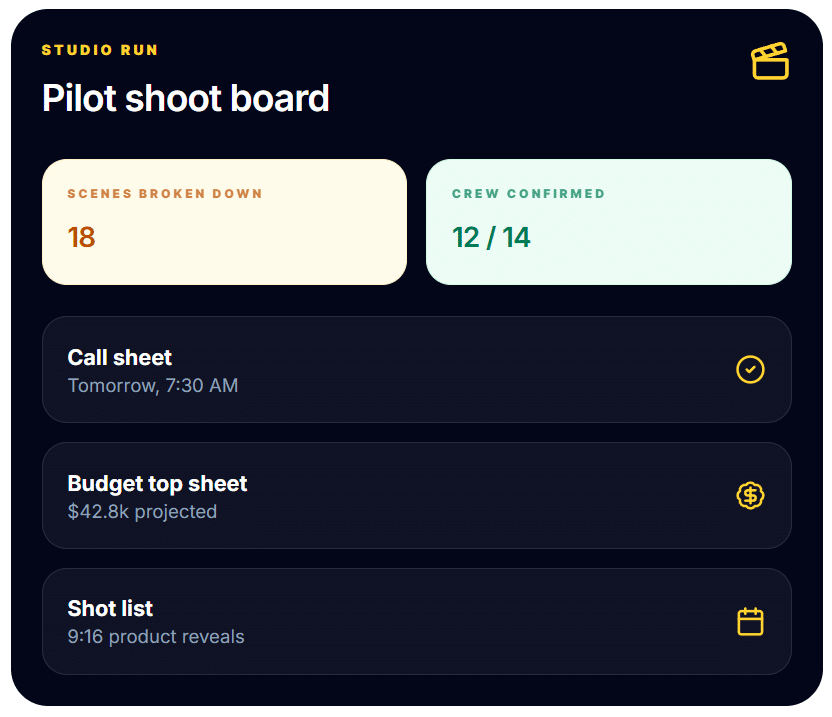Click the 18 scenes count

click(x=81, y=237)
